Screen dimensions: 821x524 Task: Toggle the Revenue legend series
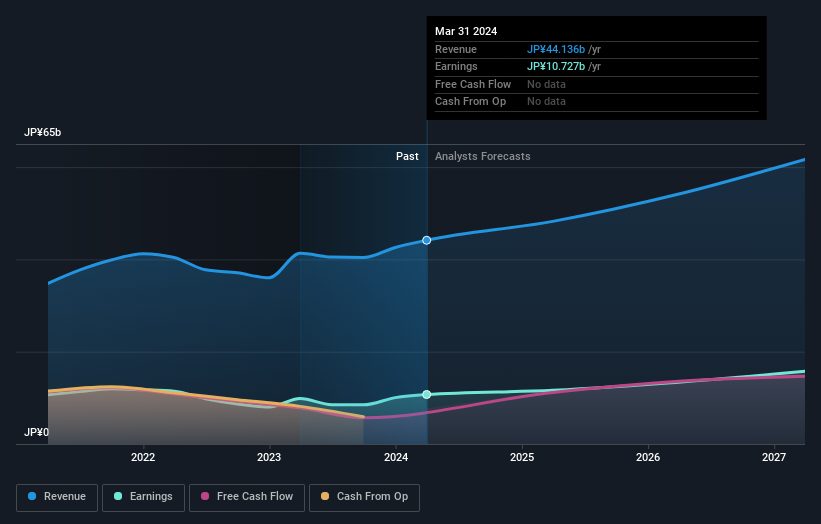pos(57,497)
